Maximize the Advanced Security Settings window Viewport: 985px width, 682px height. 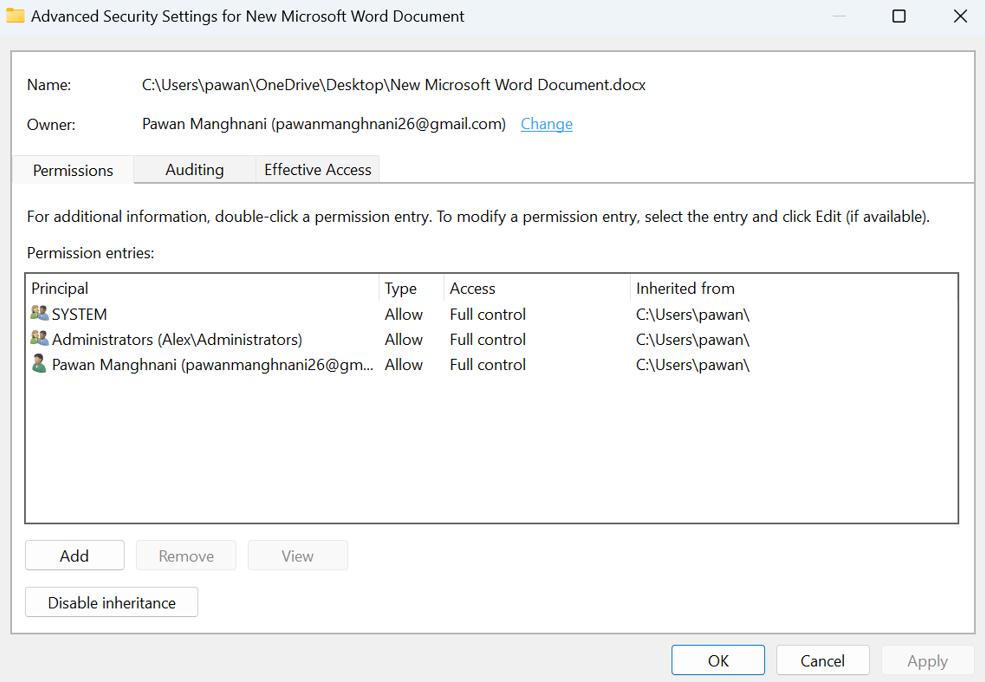point(898,16)
